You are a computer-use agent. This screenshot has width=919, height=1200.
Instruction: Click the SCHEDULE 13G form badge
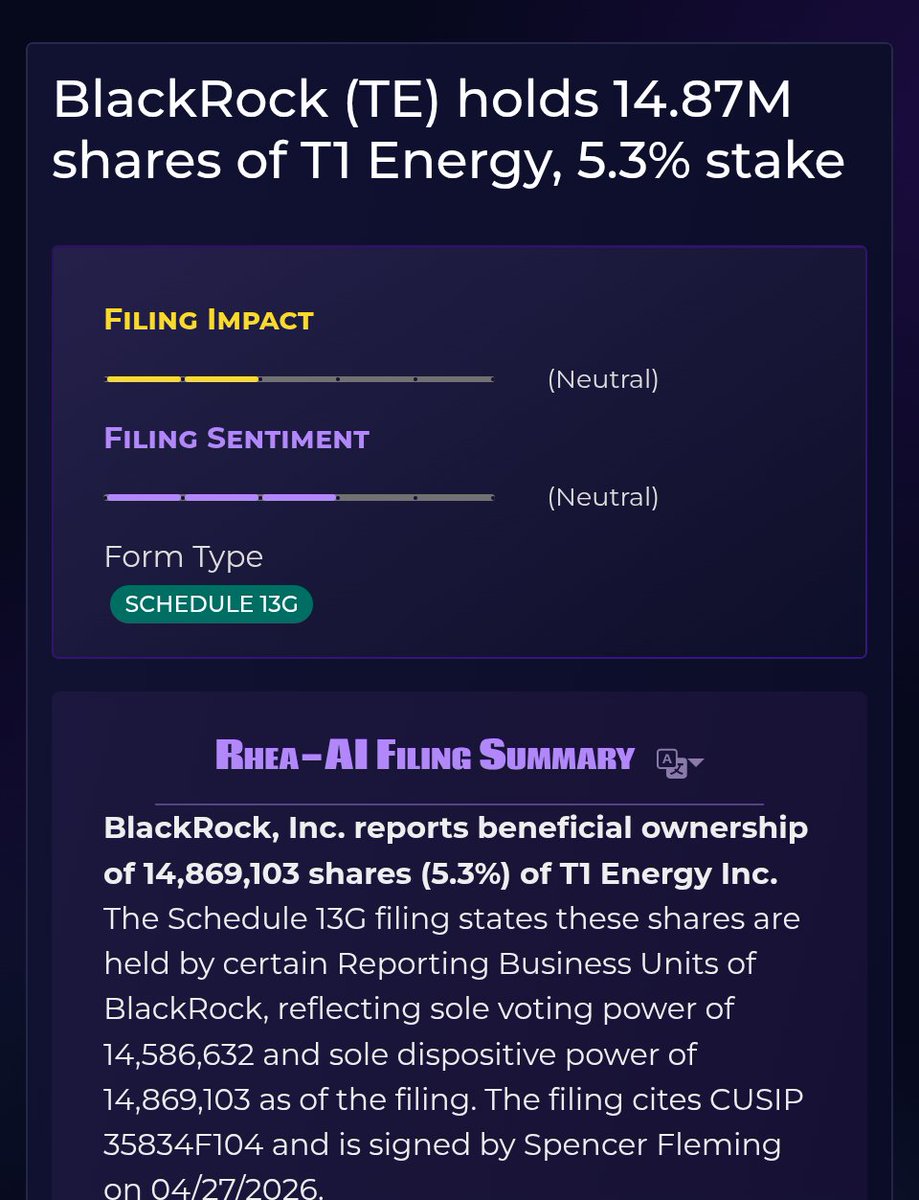tap(211, 604)
